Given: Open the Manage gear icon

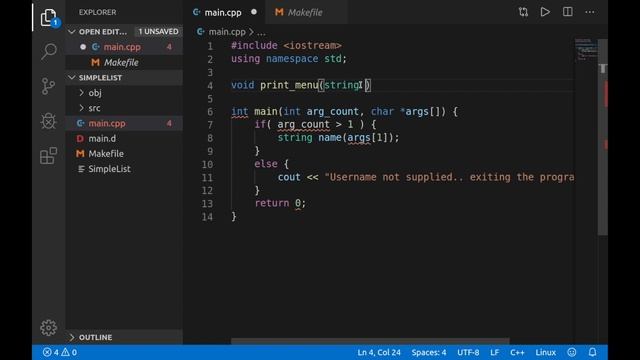Looking at the screenshot, I should point(49,327).
